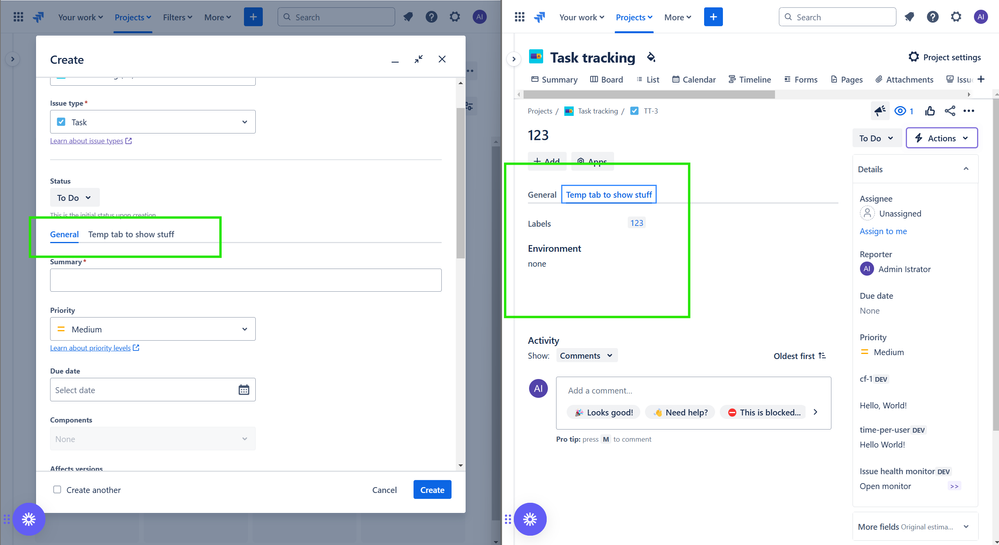This screenshot has width=999, height=545.
Task: Click Jira logo in right window
Action: point(540,17)
